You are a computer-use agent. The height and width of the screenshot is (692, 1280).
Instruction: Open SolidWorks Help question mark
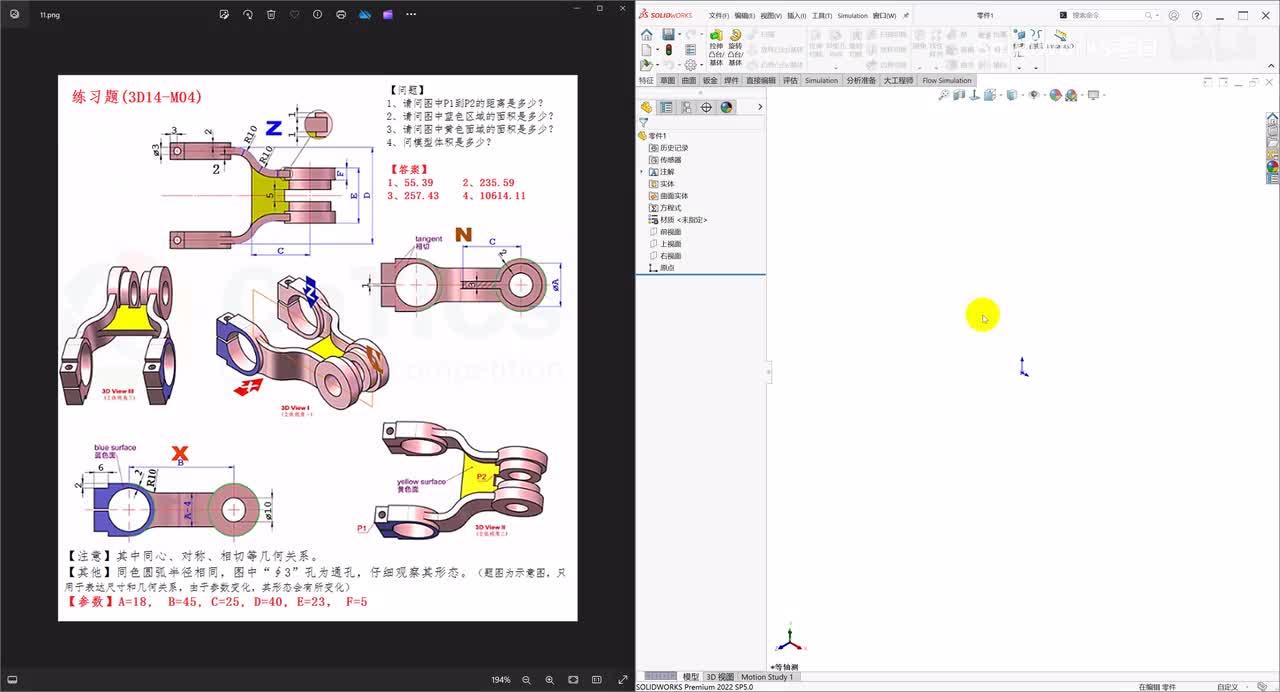click(1197, 15)
